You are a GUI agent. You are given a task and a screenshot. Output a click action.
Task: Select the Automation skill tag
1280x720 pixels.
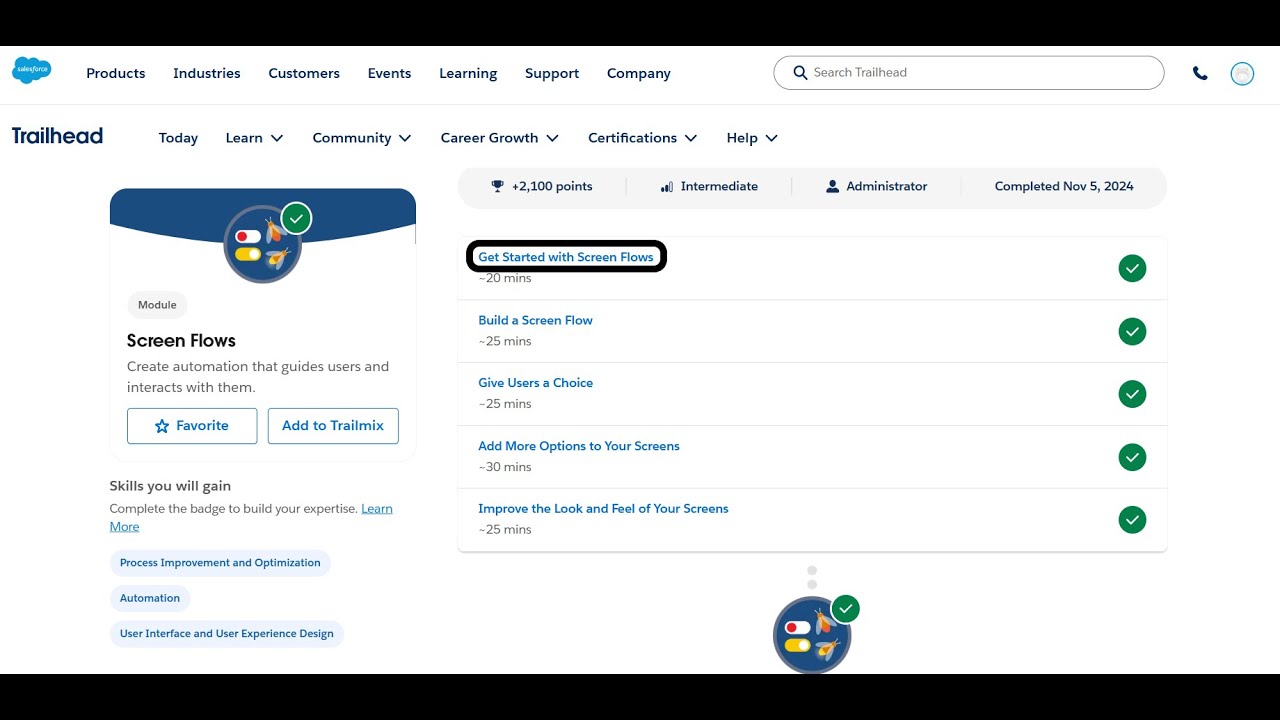click(x=150, y=598)
